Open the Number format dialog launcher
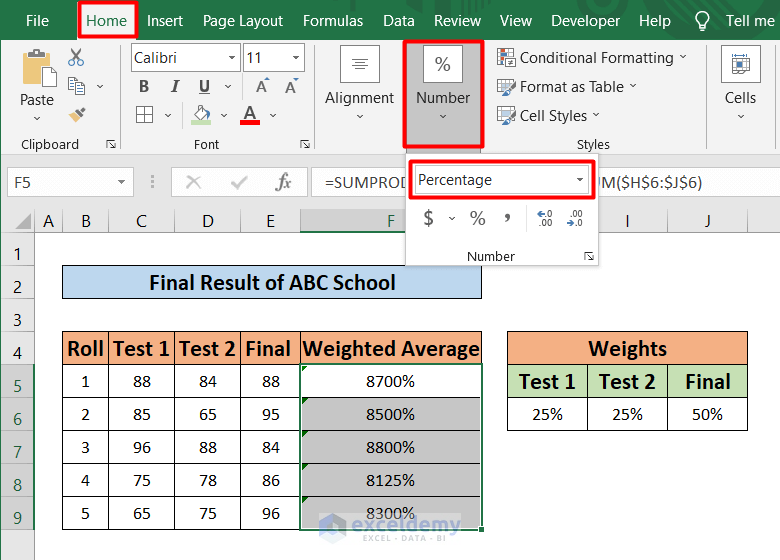 coord(589,257)
